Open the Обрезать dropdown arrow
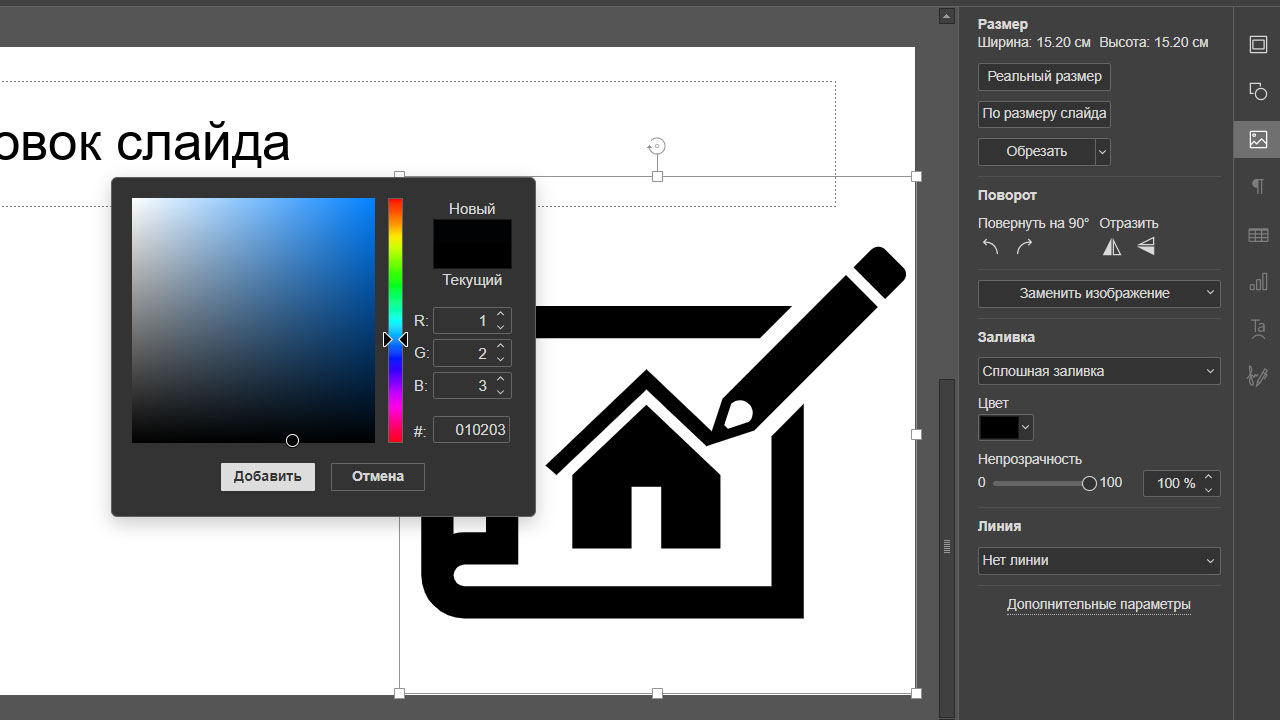Viewport: 1280px width, 720px height. [x=1103, y=152]
